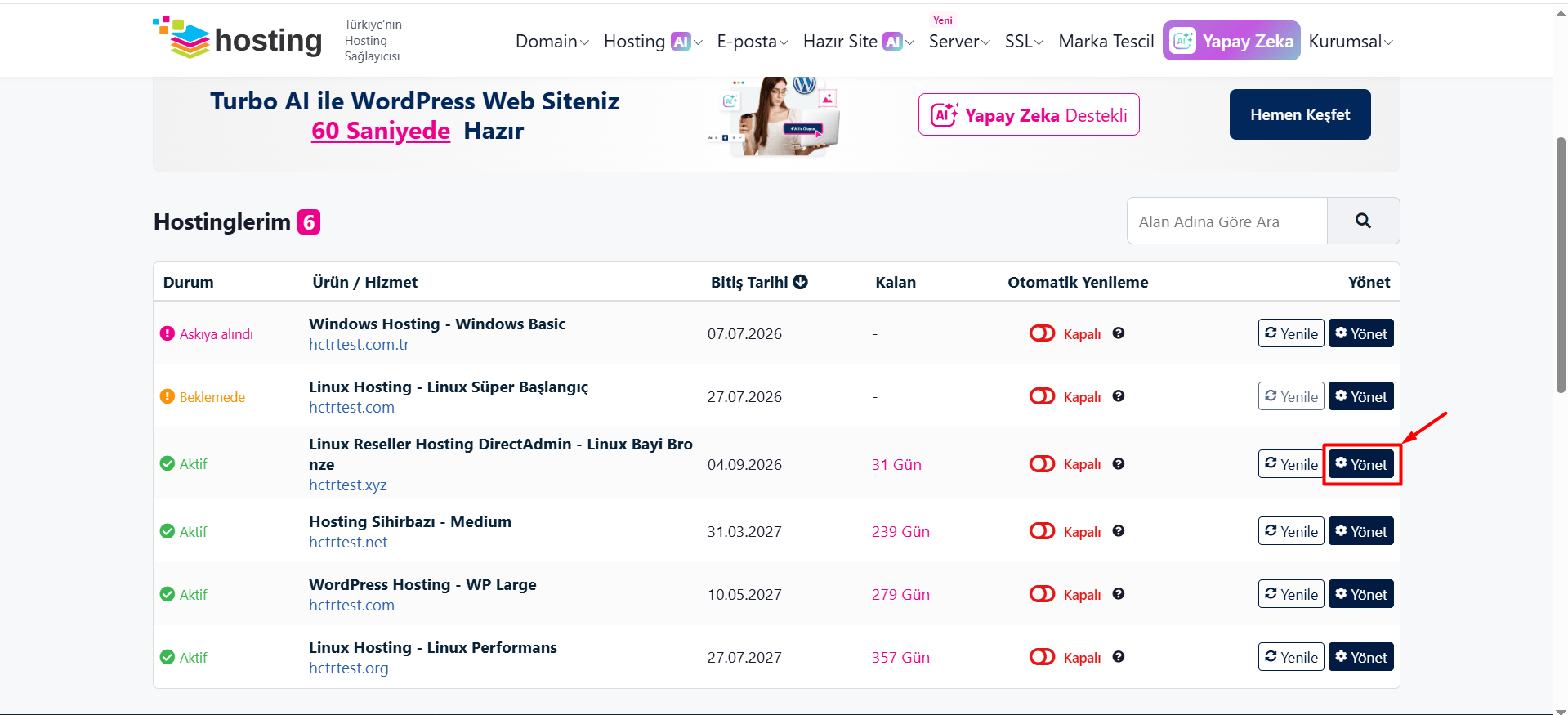The height and width of the screenshot is (715, 1568).
Task: Toggle auto-renewal for Linux Performans hctrtest.org
Action: pos(1043,657)
